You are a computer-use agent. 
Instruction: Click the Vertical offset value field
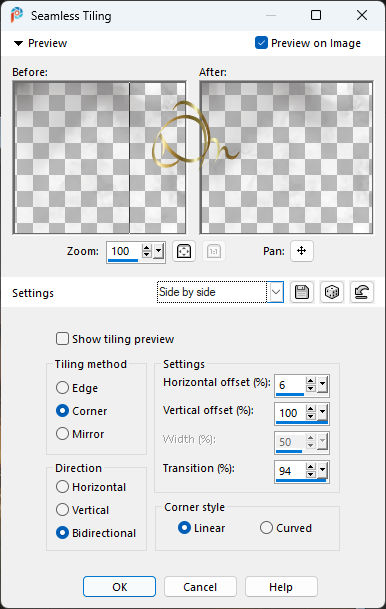pos(290,413)
